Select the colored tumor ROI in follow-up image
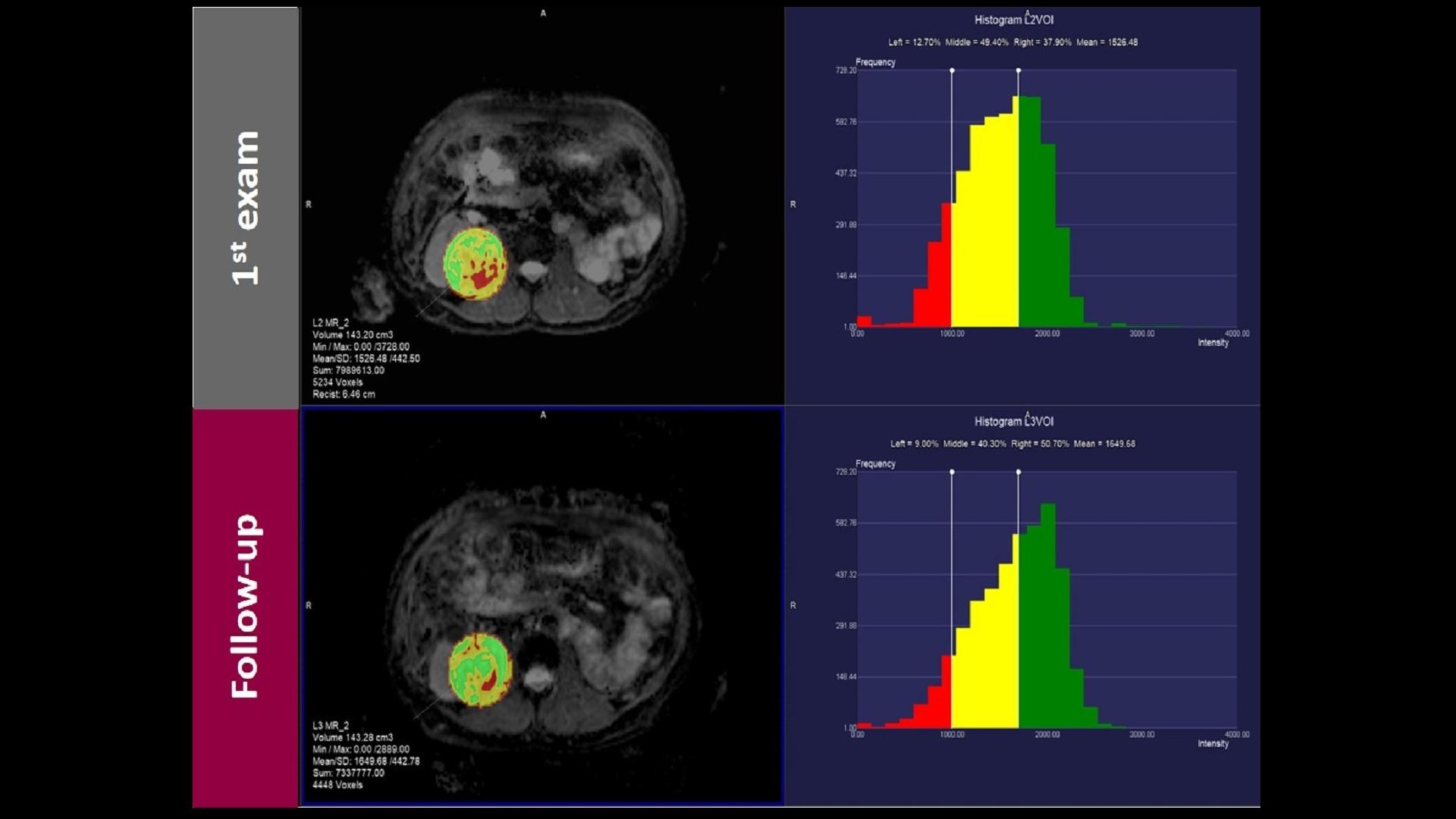This screenshot has height=819, width=1456. pyautogui.click(x=480, y=670)
